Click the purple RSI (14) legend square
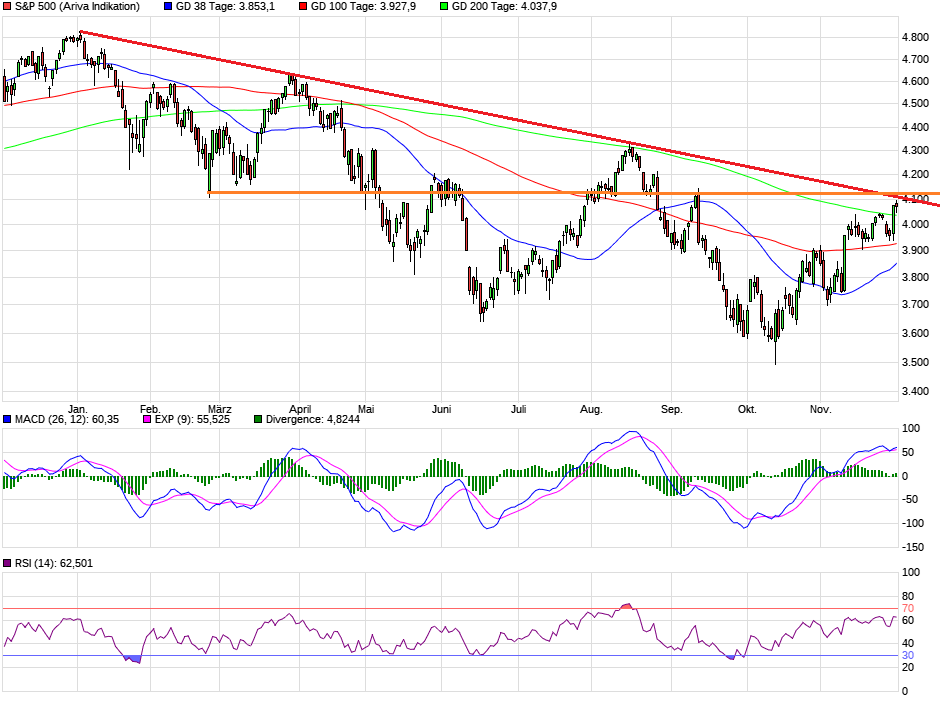This screenshot has height=701, width=940. [8, 561]
